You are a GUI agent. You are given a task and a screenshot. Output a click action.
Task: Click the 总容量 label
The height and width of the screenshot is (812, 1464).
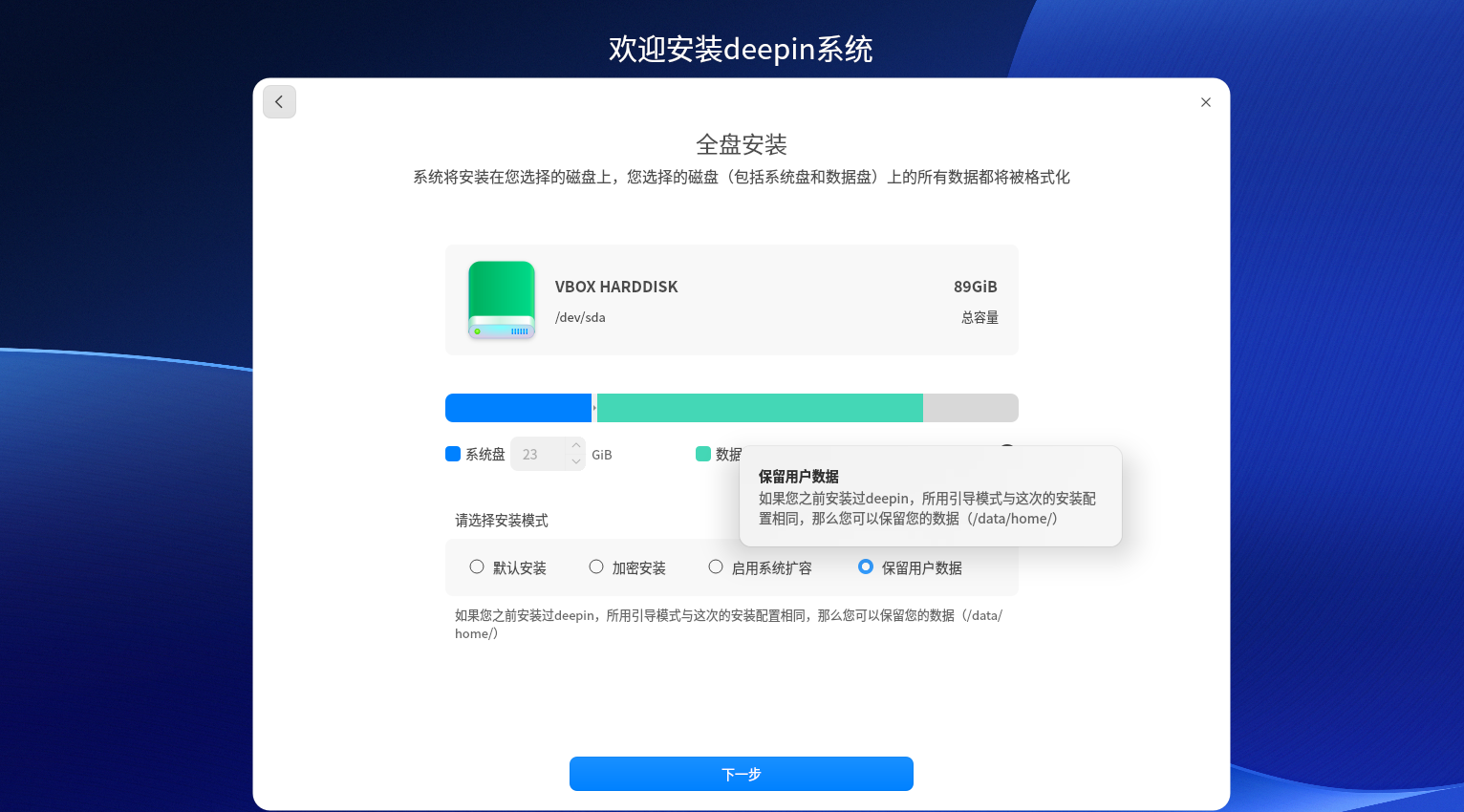[980, 317]
